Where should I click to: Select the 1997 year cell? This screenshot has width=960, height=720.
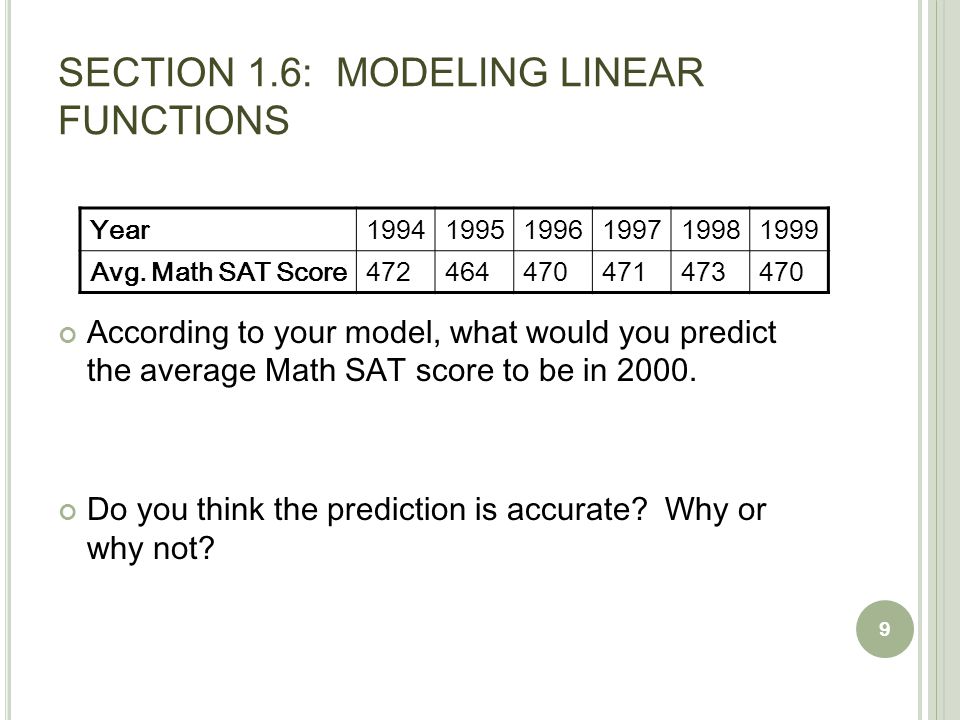(x=631, y=230)
